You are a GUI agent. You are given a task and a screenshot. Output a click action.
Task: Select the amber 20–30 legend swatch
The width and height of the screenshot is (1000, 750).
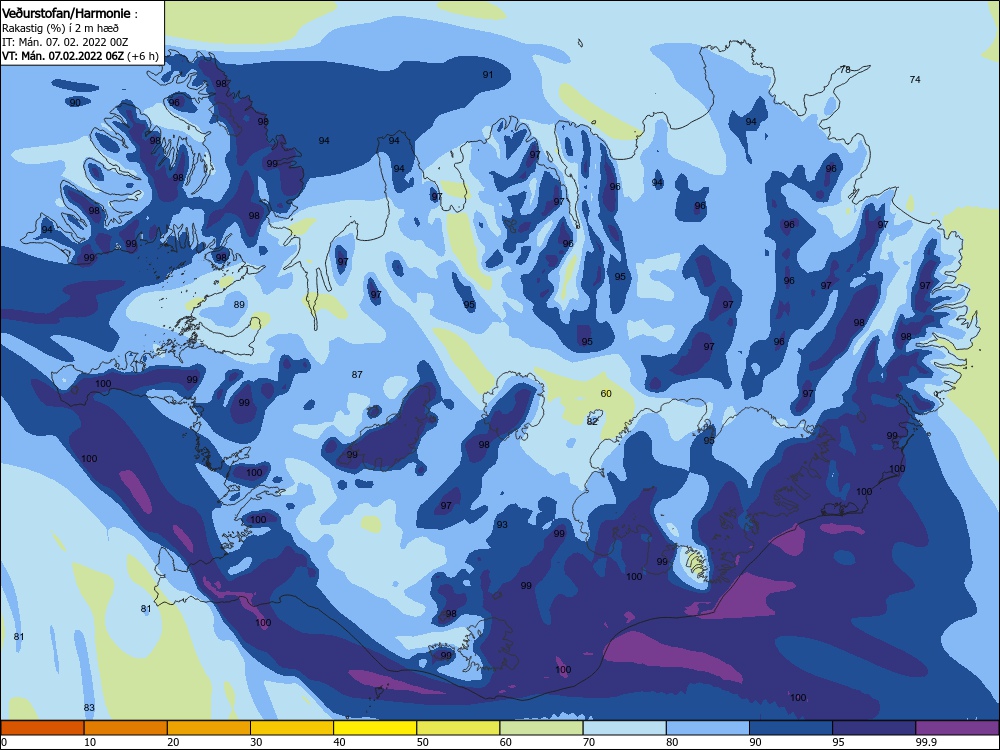pos(209,728)
